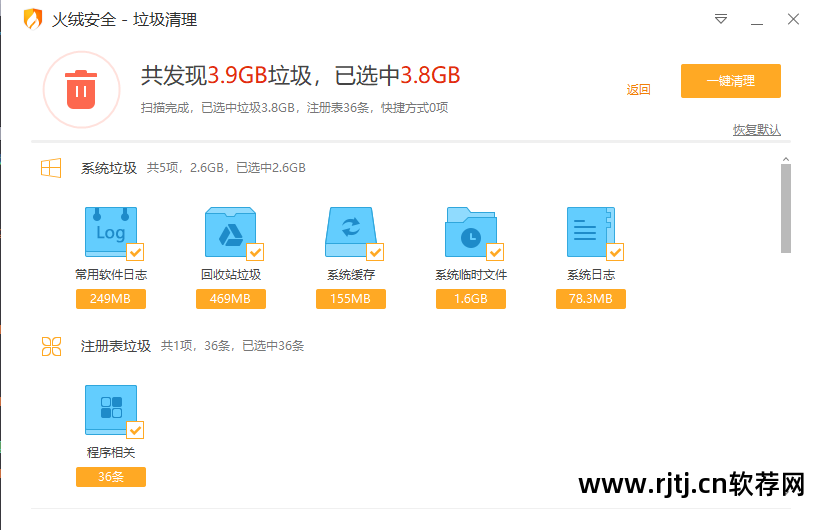Image resolution: width=814 pixels, height=530 pixels.
Task: Click the 返回 link
Action: pyautogui.click(x=639, y=90)
